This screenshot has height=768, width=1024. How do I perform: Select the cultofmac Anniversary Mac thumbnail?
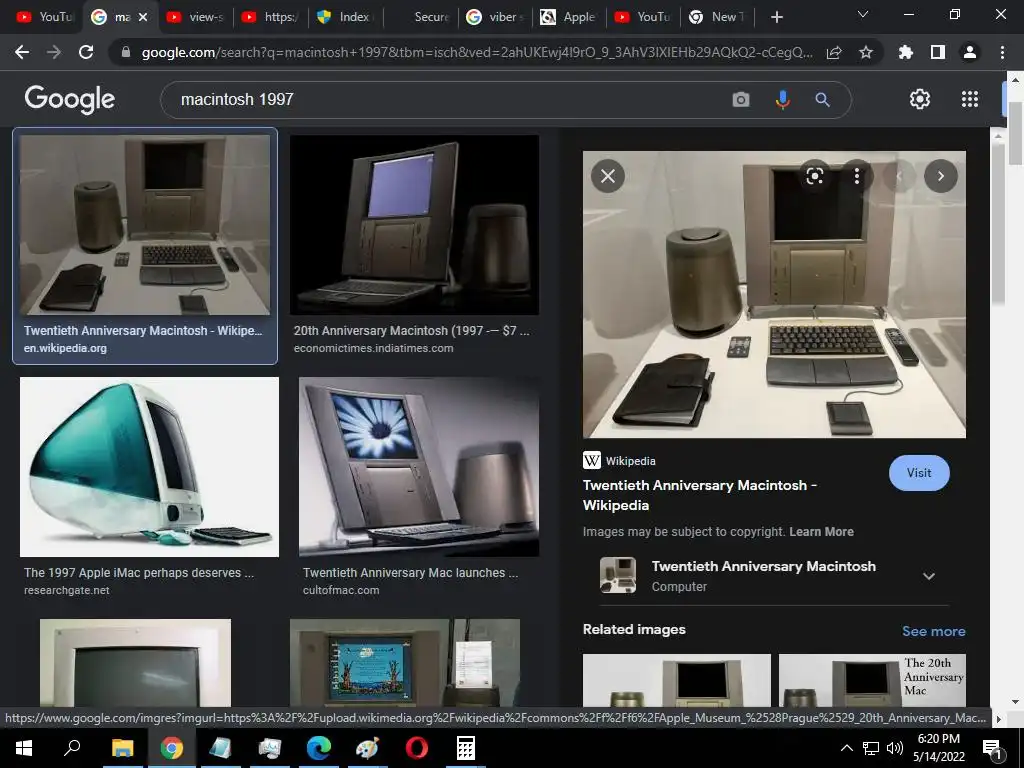(419, 467)
